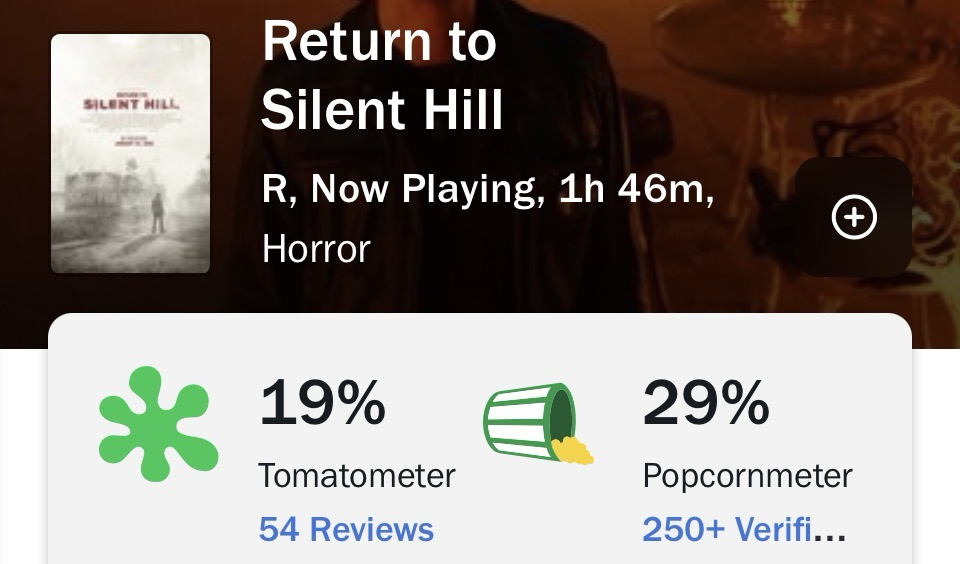Click the green rotten splat icon

click(157, 423)
